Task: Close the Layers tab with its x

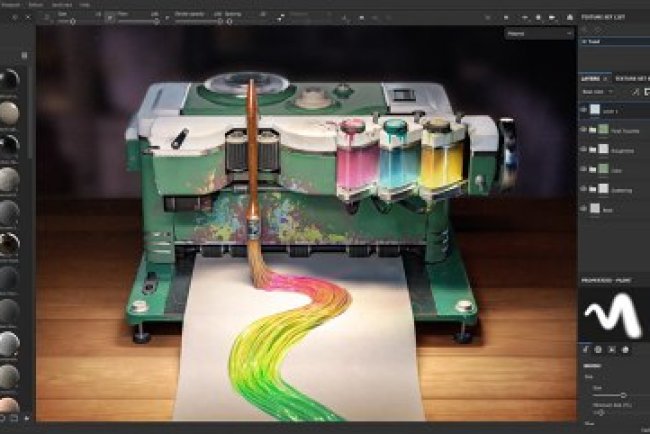Action: click(605, 78)
